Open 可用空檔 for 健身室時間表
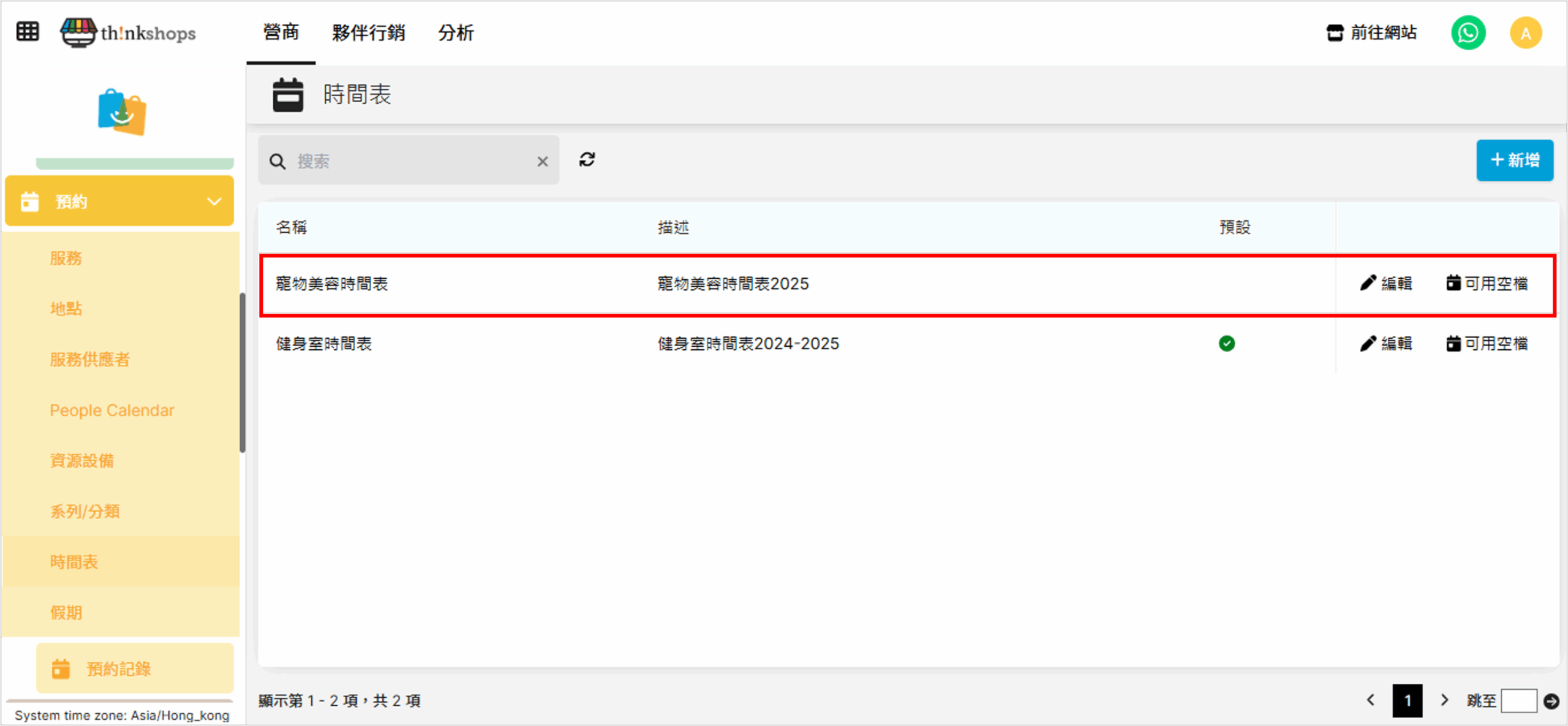Screen dimensions: 1568x726 (x=1487, y=344)
